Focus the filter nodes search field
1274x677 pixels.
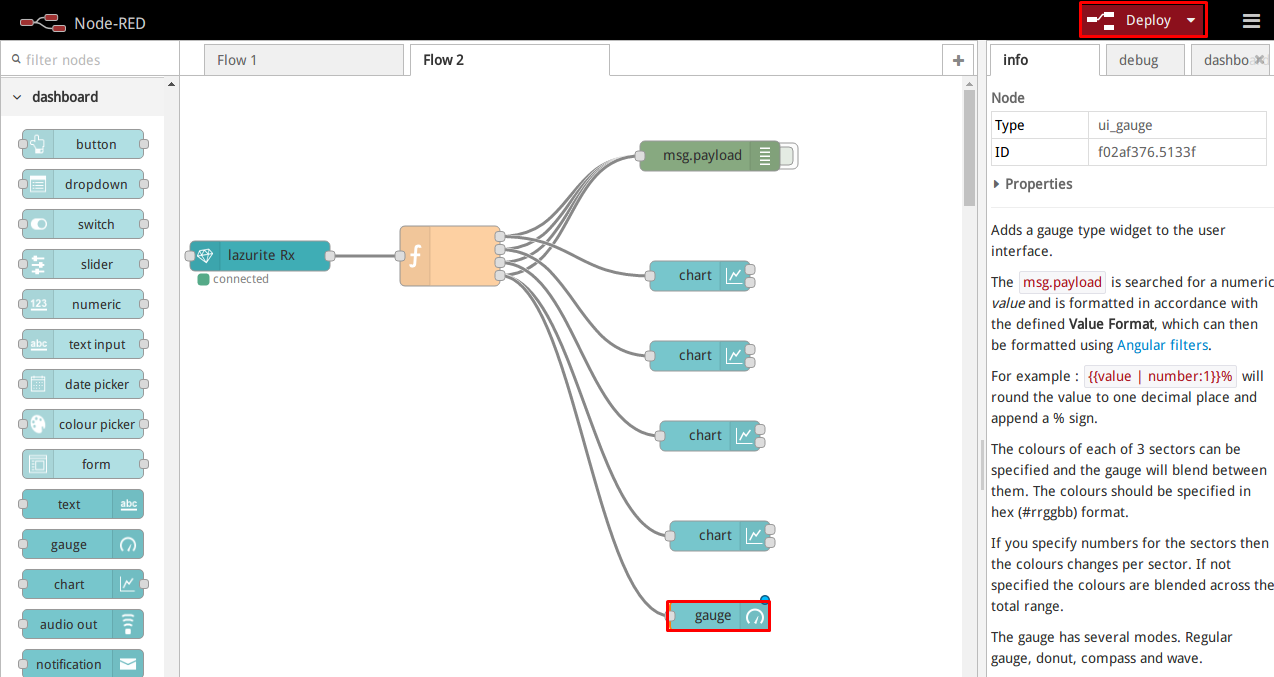click(90, 60)
